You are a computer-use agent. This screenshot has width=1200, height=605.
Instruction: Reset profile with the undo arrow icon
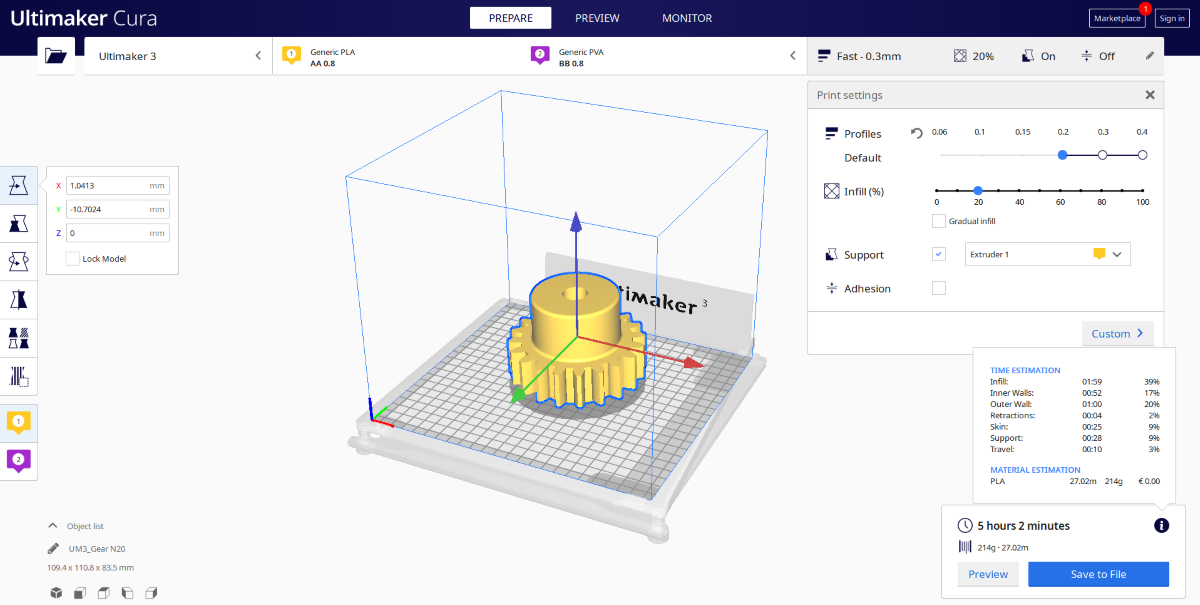(x=917, y=133)
